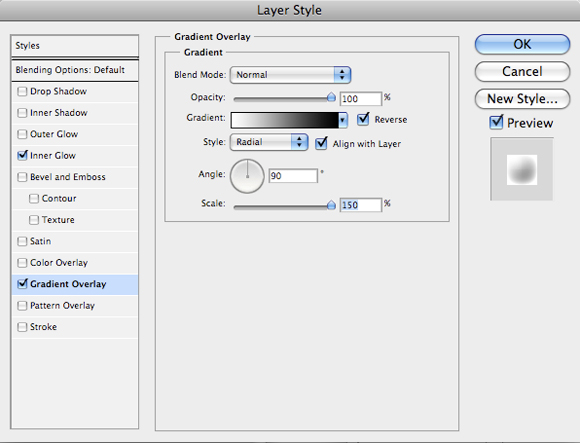
Task: Enable the Inner Shadow checkbox
Action: pos(22,113)
